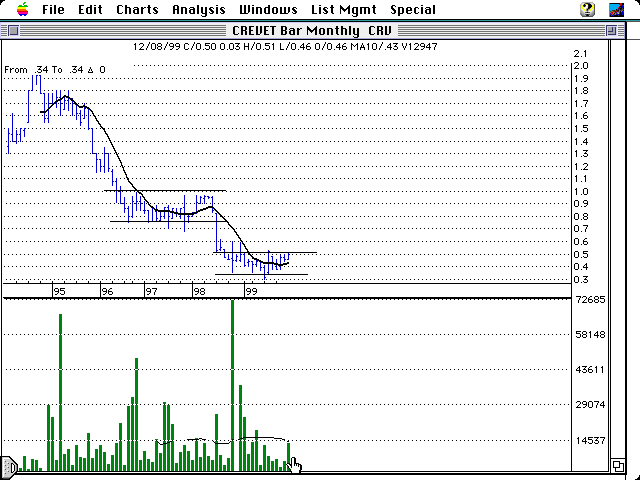Open the Analysis menu

coord(199,9)
